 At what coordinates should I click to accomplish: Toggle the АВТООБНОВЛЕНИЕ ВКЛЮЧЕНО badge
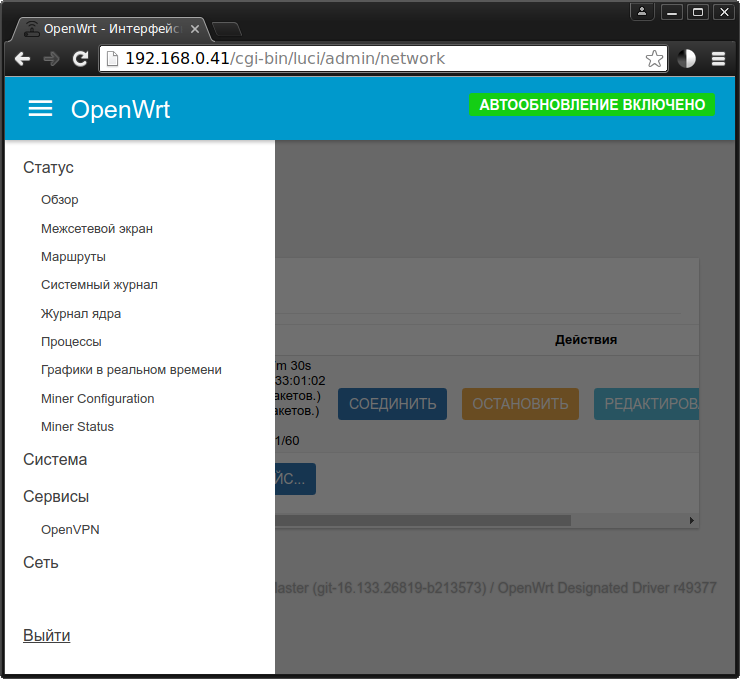[x=592, y=105]
